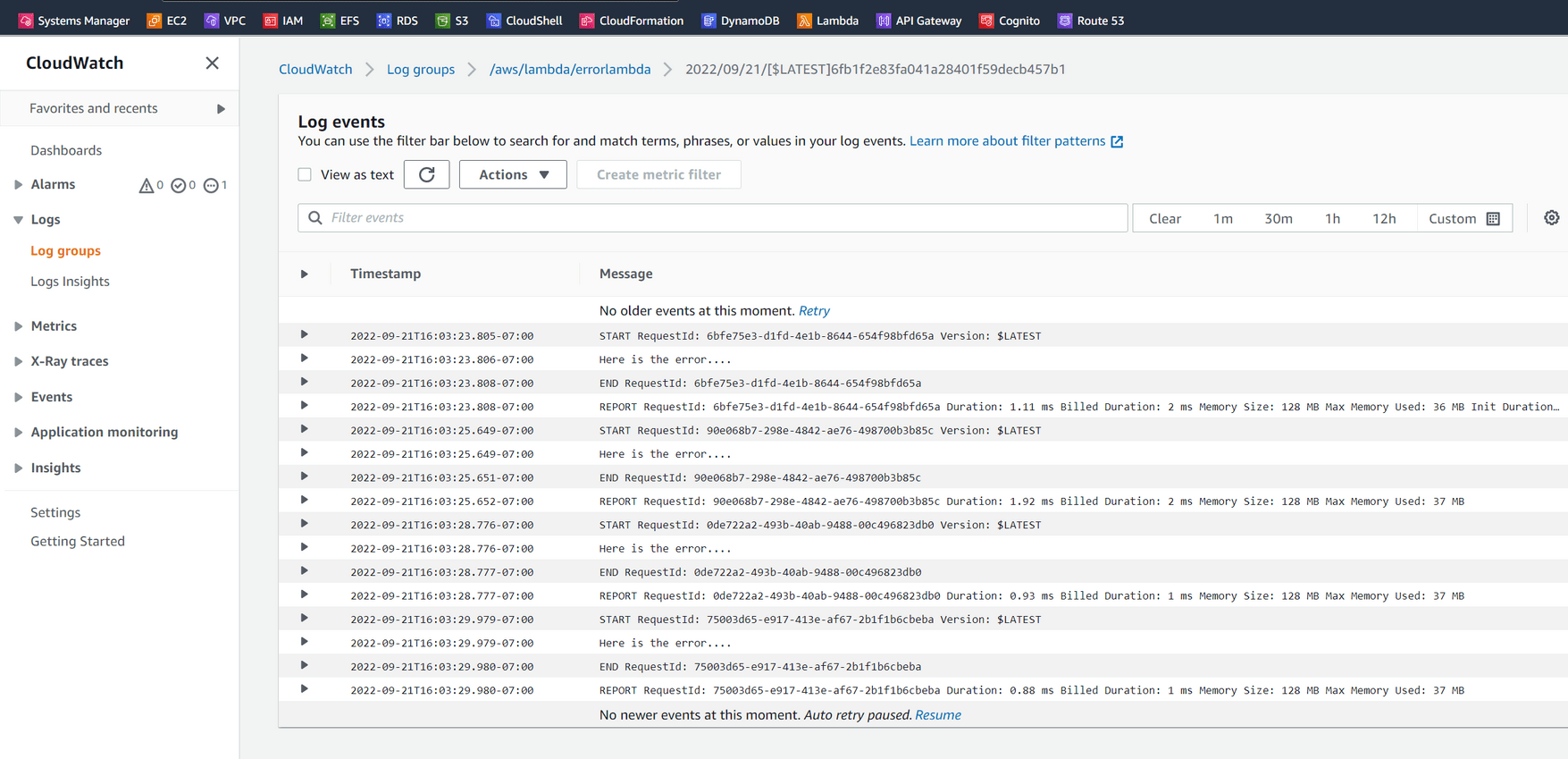Open Settings in sidebar
Image resolution: width=1568 pixels, height=759 pixels.
tap(55, 512)
